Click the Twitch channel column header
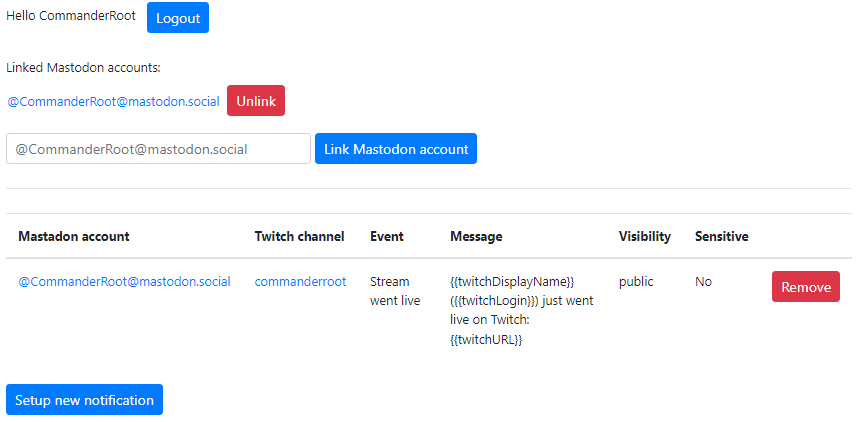 click(x=300, y=236)
